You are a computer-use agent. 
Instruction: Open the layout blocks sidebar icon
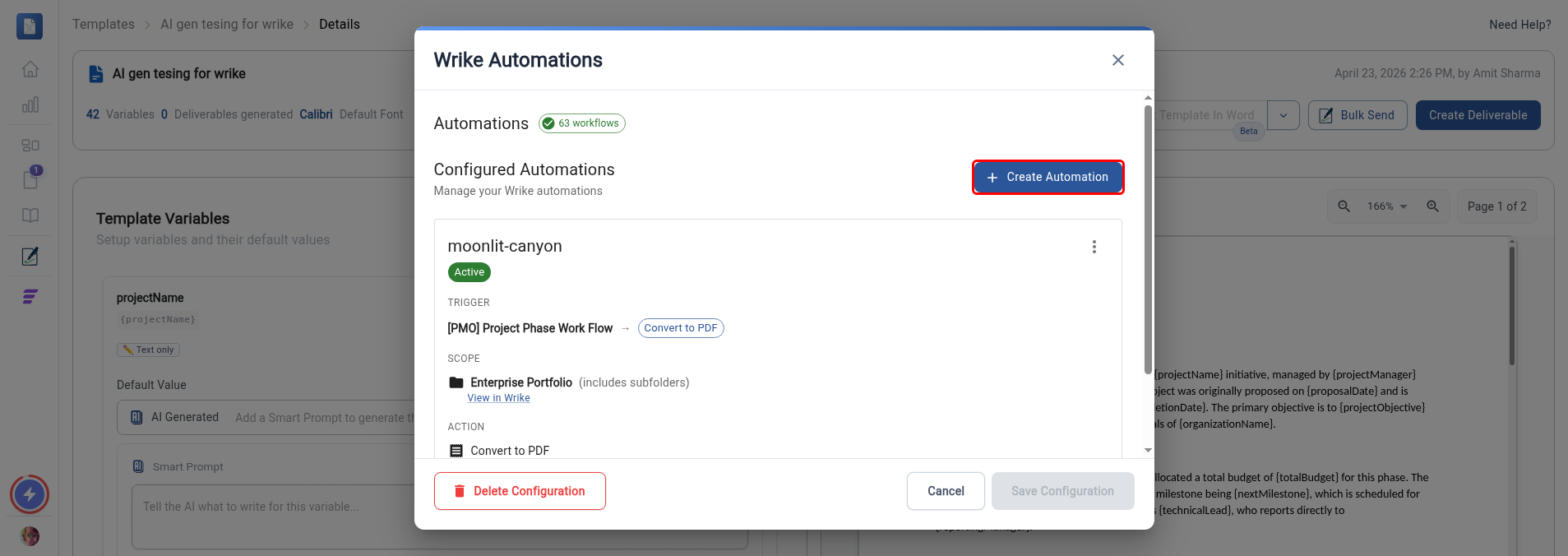click(30, 145)
